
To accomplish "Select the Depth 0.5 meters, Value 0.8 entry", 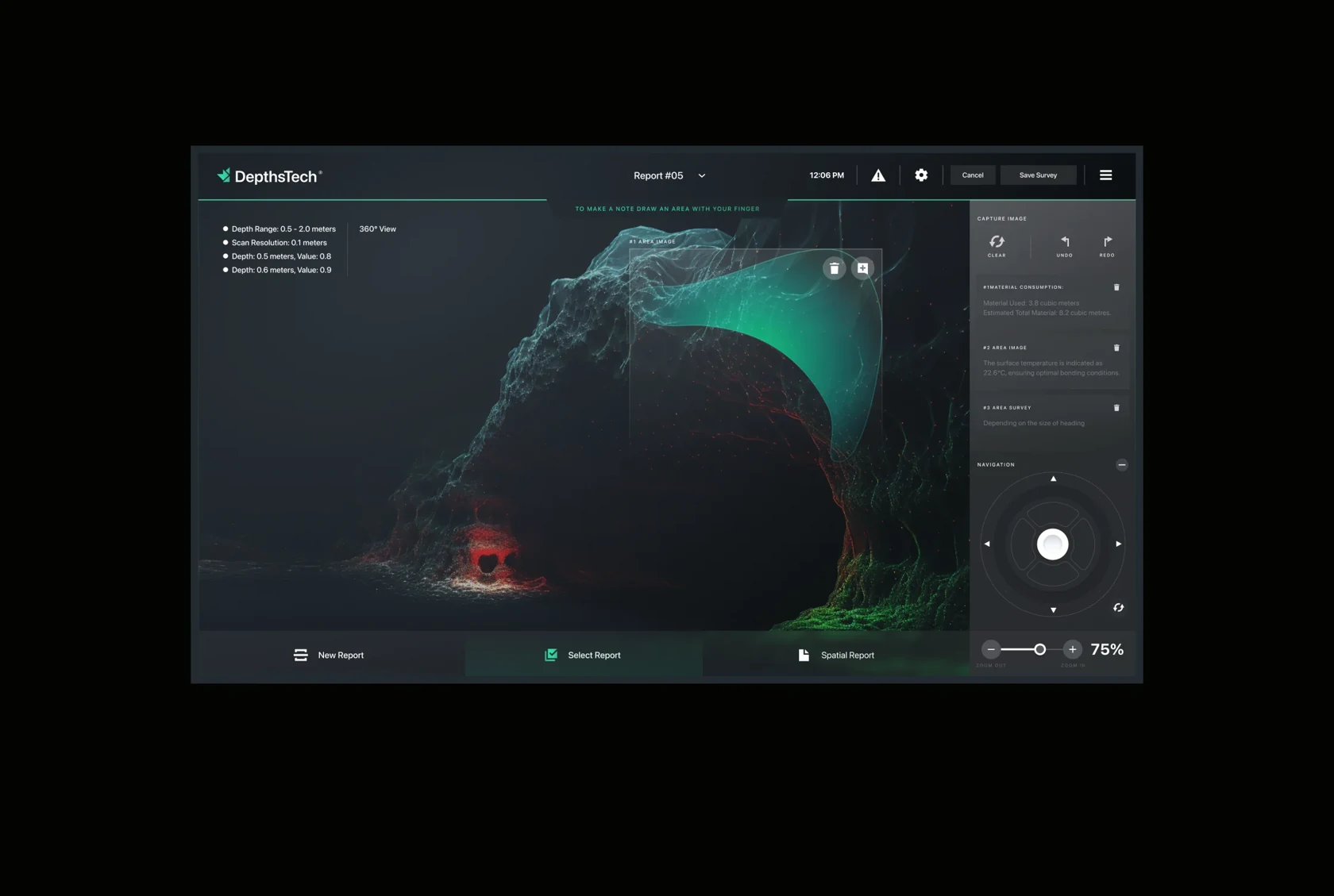I will [x=276, y=256].
